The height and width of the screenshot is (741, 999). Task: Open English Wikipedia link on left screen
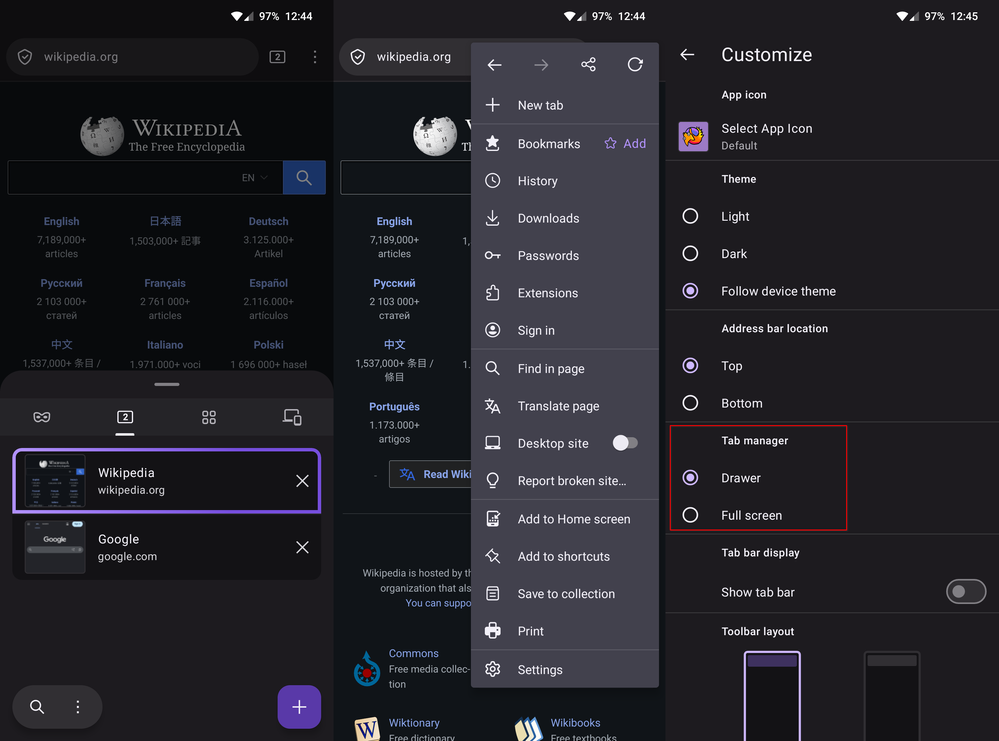coord(61,221)
